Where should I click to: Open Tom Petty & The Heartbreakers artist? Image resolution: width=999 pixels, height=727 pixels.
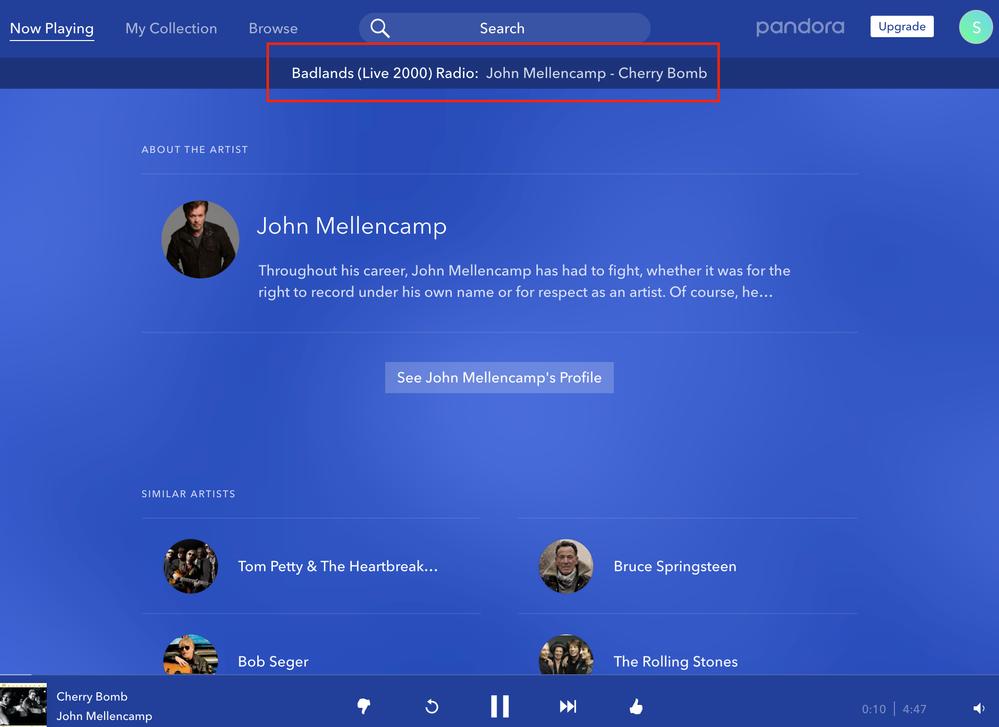coord(338,566)
